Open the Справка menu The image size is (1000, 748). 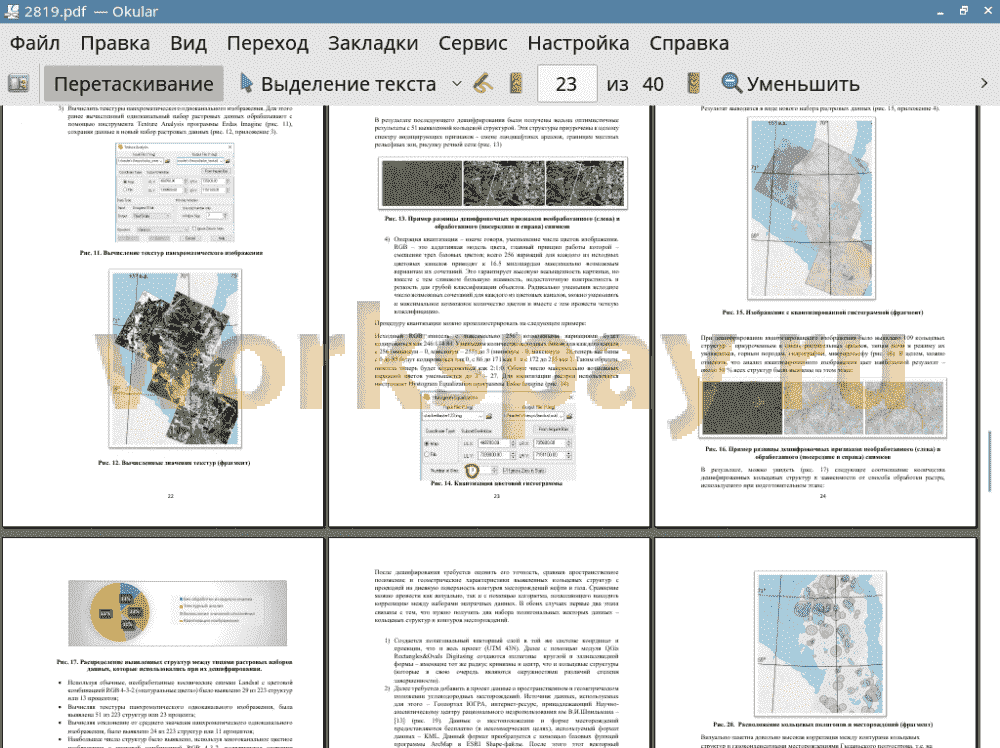(689, 43)
